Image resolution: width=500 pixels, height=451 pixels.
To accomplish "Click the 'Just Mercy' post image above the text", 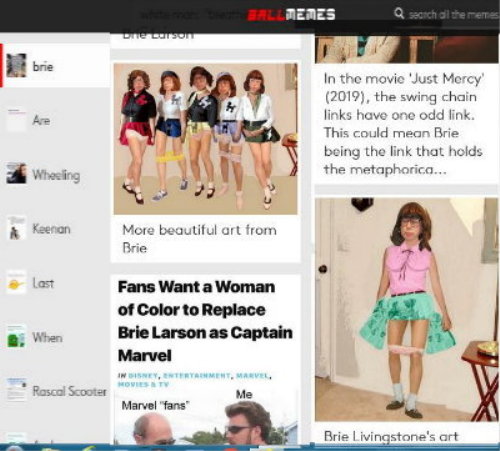I will 407,49.
